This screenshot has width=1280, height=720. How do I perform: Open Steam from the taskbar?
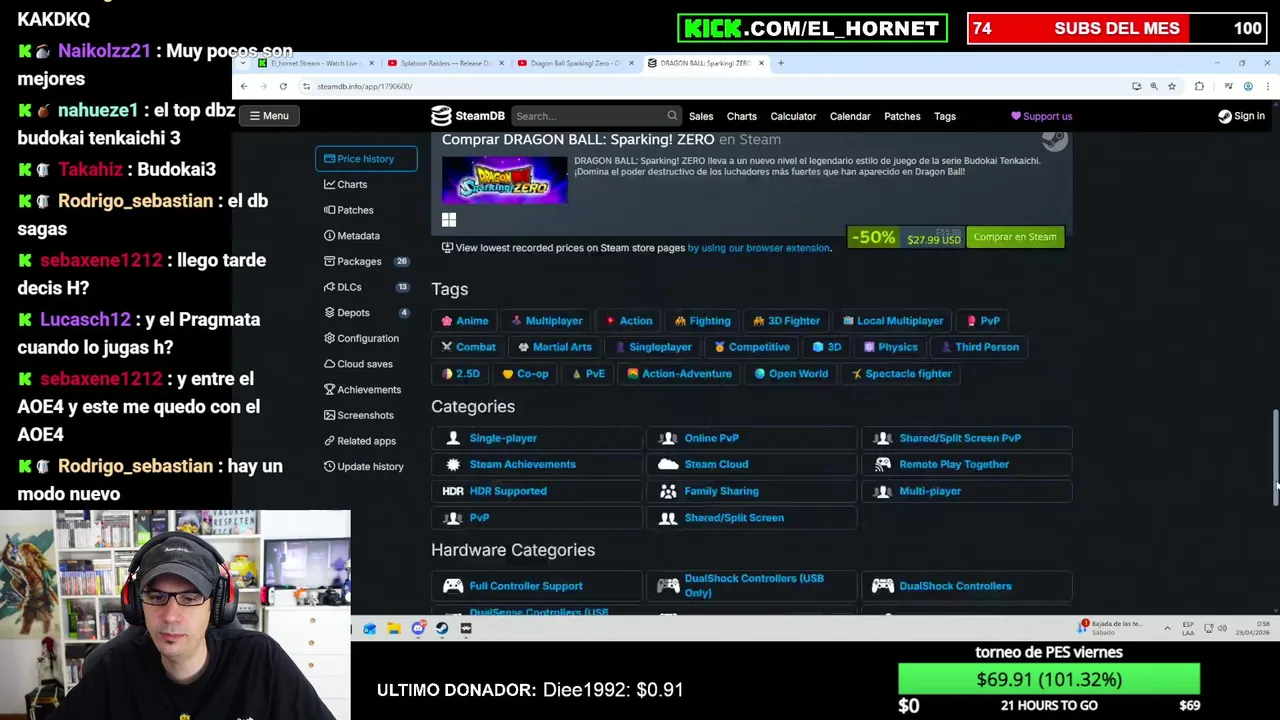pyautogui.click(x=442, y=628)
